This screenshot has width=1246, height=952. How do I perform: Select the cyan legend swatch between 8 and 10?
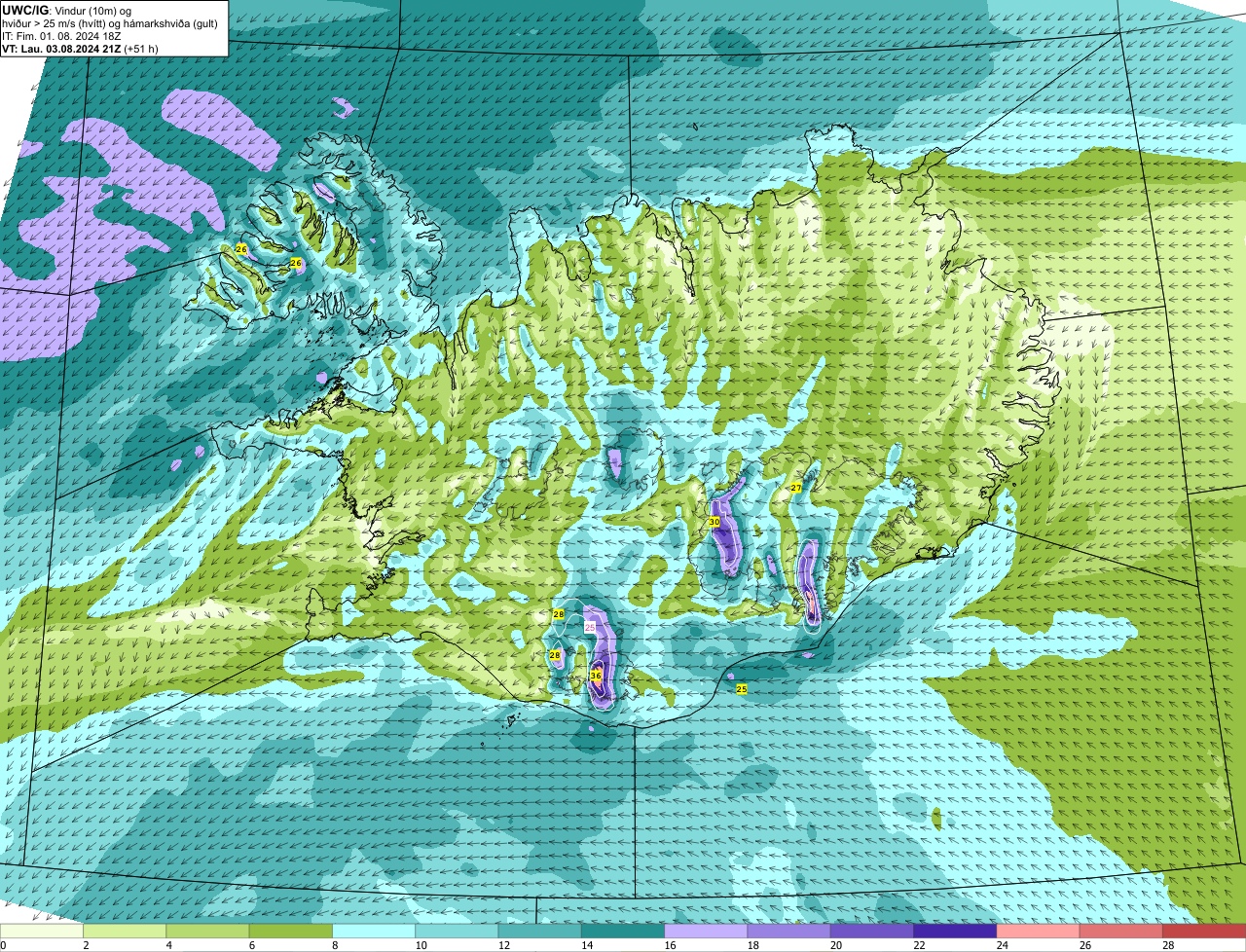click(374, 931)
